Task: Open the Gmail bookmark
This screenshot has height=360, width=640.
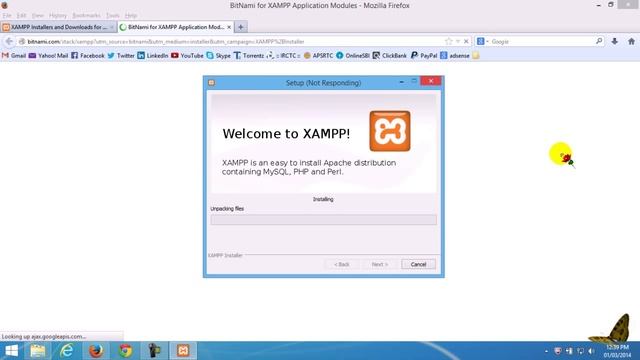Action: pos(14,56)
